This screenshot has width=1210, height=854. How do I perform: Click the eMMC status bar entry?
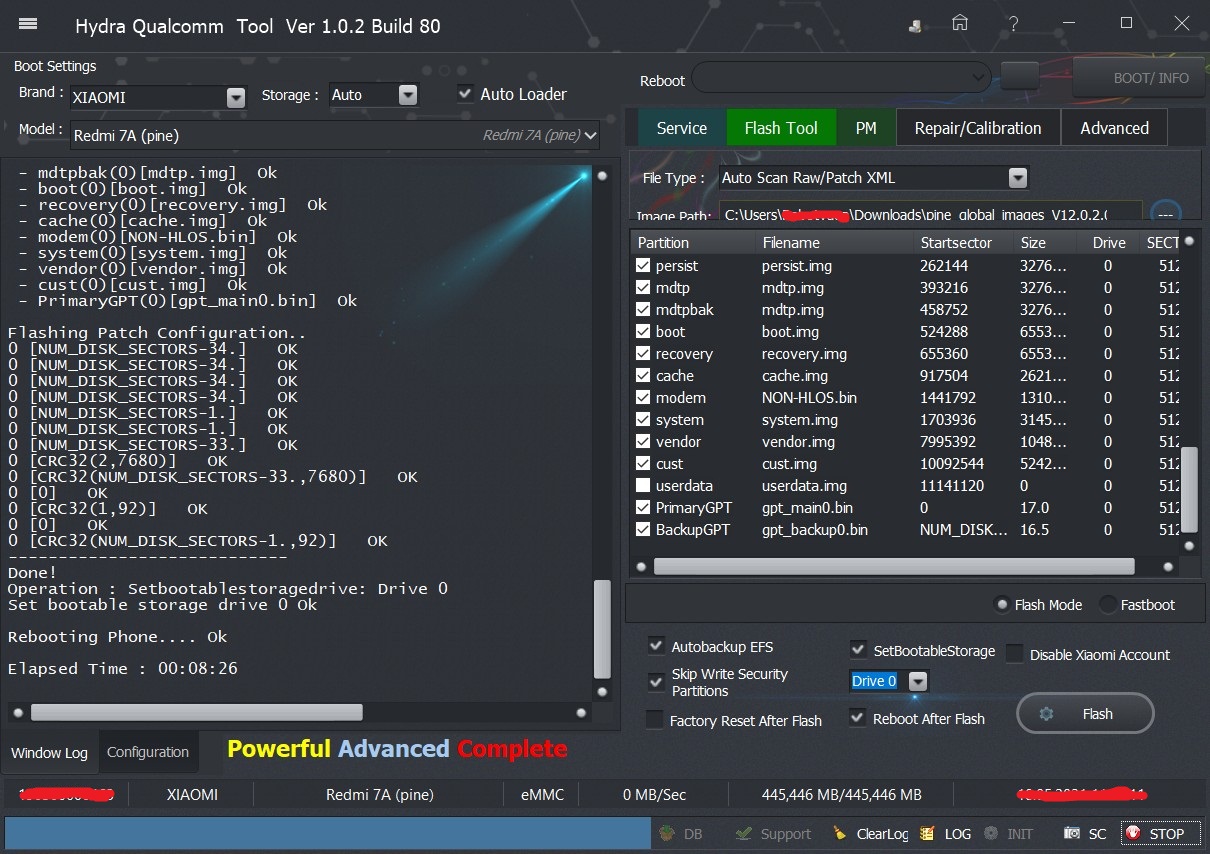(x=543, y=795)
